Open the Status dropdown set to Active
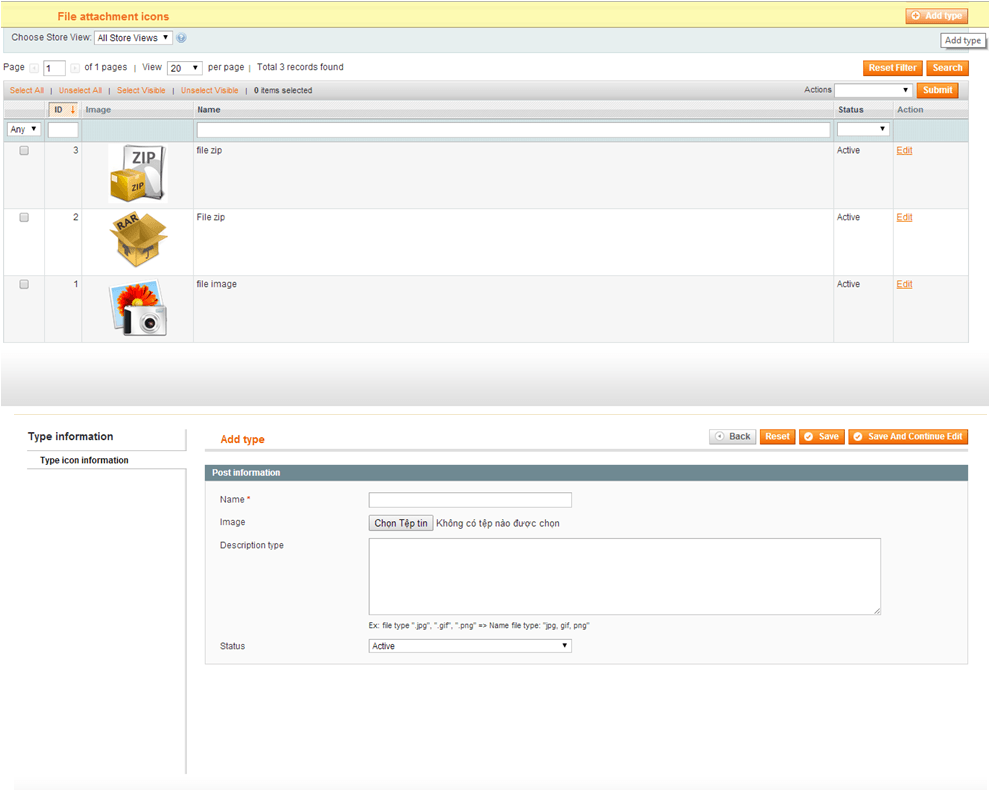This screenshot has width=990, height=791. pyautogui.click(x=470, y=646)
